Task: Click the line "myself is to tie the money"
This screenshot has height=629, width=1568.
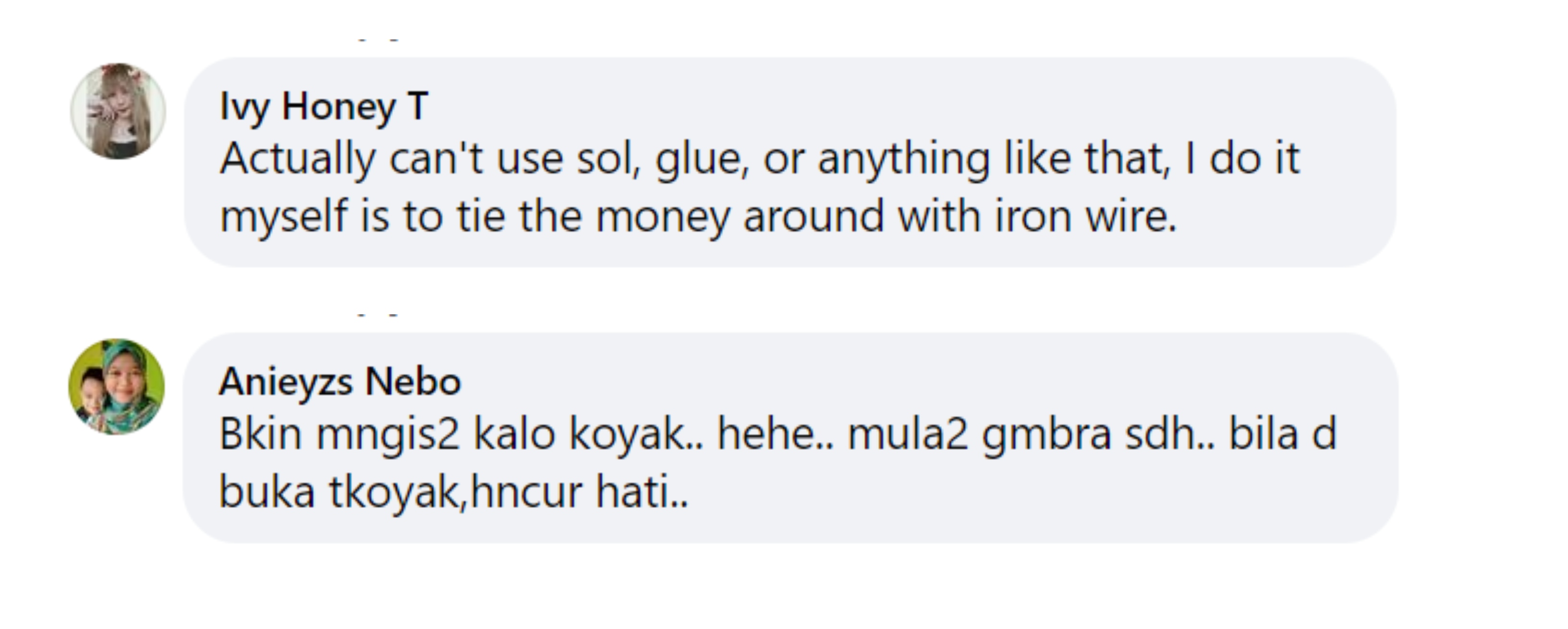Action: click(698, 216)
